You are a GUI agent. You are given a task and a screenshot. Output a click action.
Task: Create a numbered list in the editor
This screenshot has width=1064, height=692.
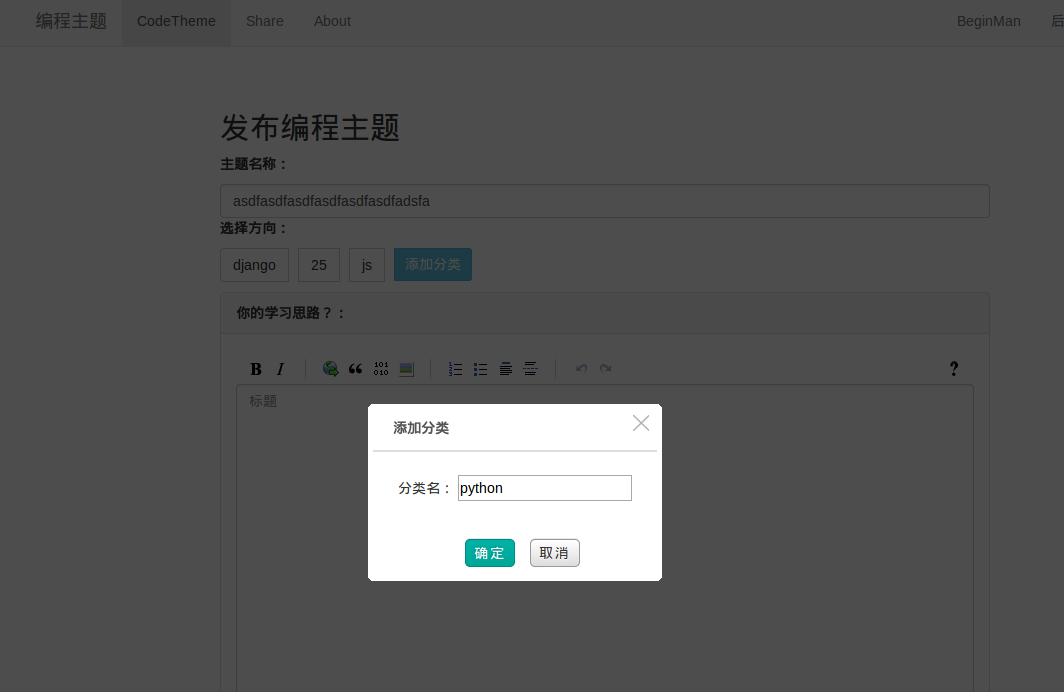455,369
